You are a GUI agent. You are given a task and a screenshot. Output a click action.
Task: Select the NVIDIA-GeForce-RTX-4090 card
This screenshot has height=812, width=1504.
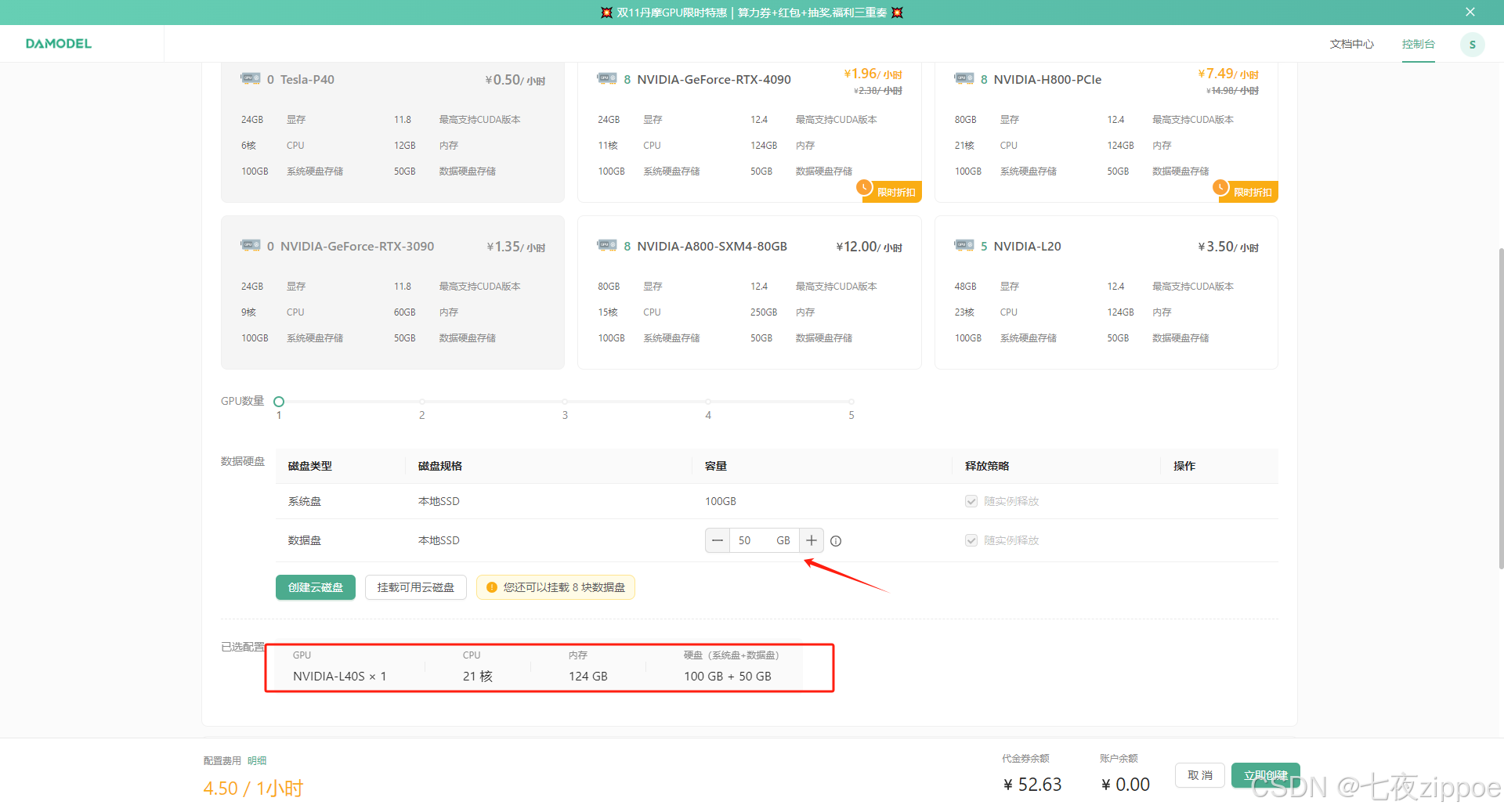coord(750,132)
